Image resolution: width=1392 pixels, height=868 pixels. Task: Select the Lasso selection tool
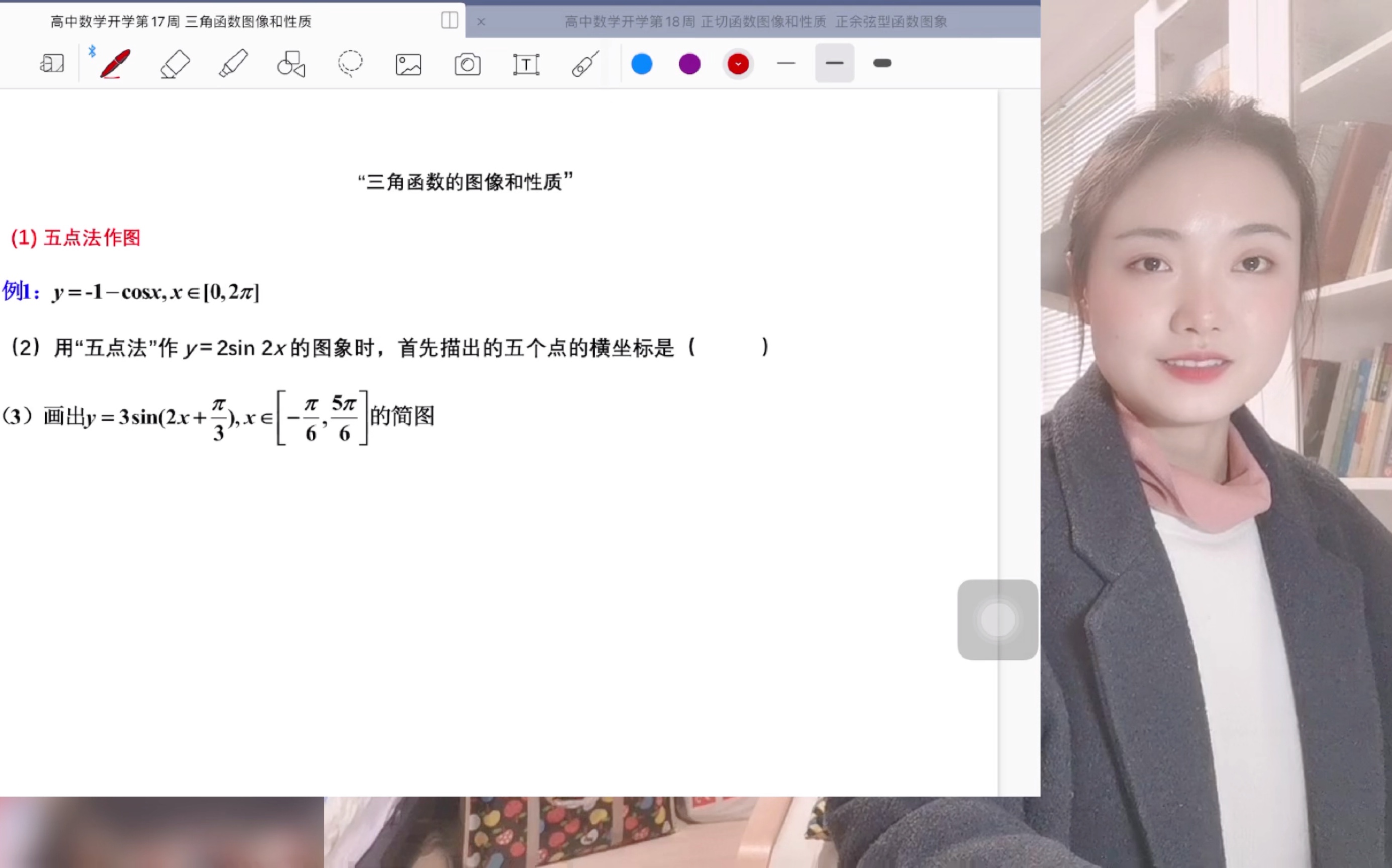pos(350,64)
